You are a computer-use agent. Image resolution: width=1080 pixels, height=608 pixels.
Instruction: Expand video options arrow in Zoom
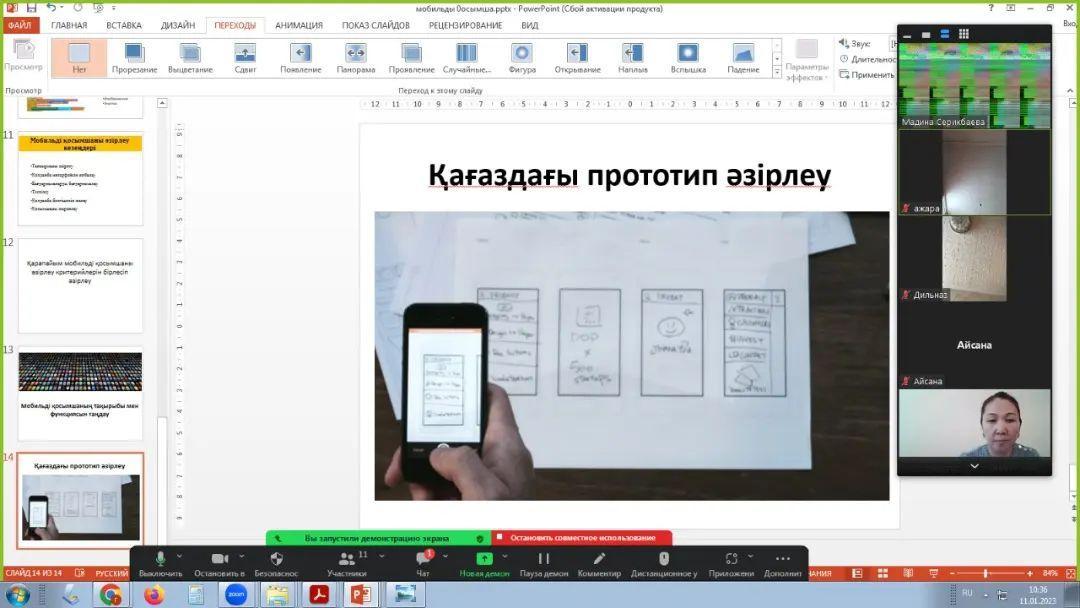coord(242,556)
